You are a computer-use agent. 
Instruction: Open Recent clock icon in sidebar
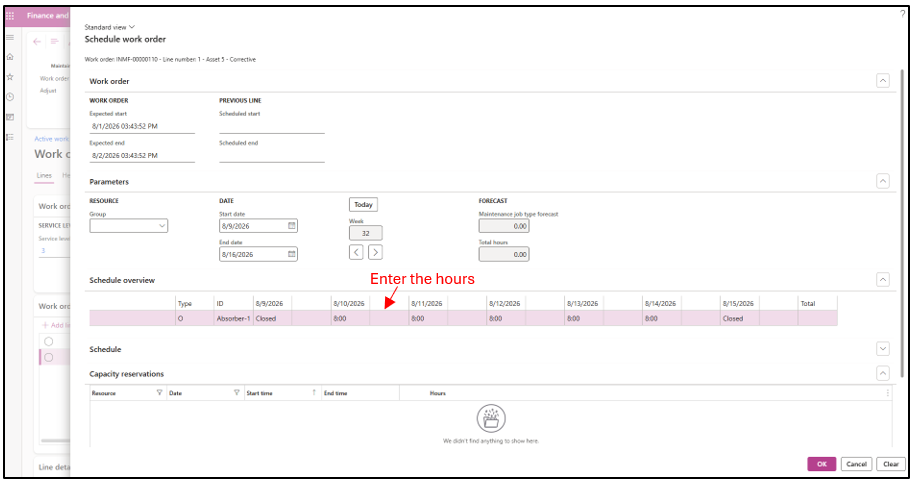(10, 97)
